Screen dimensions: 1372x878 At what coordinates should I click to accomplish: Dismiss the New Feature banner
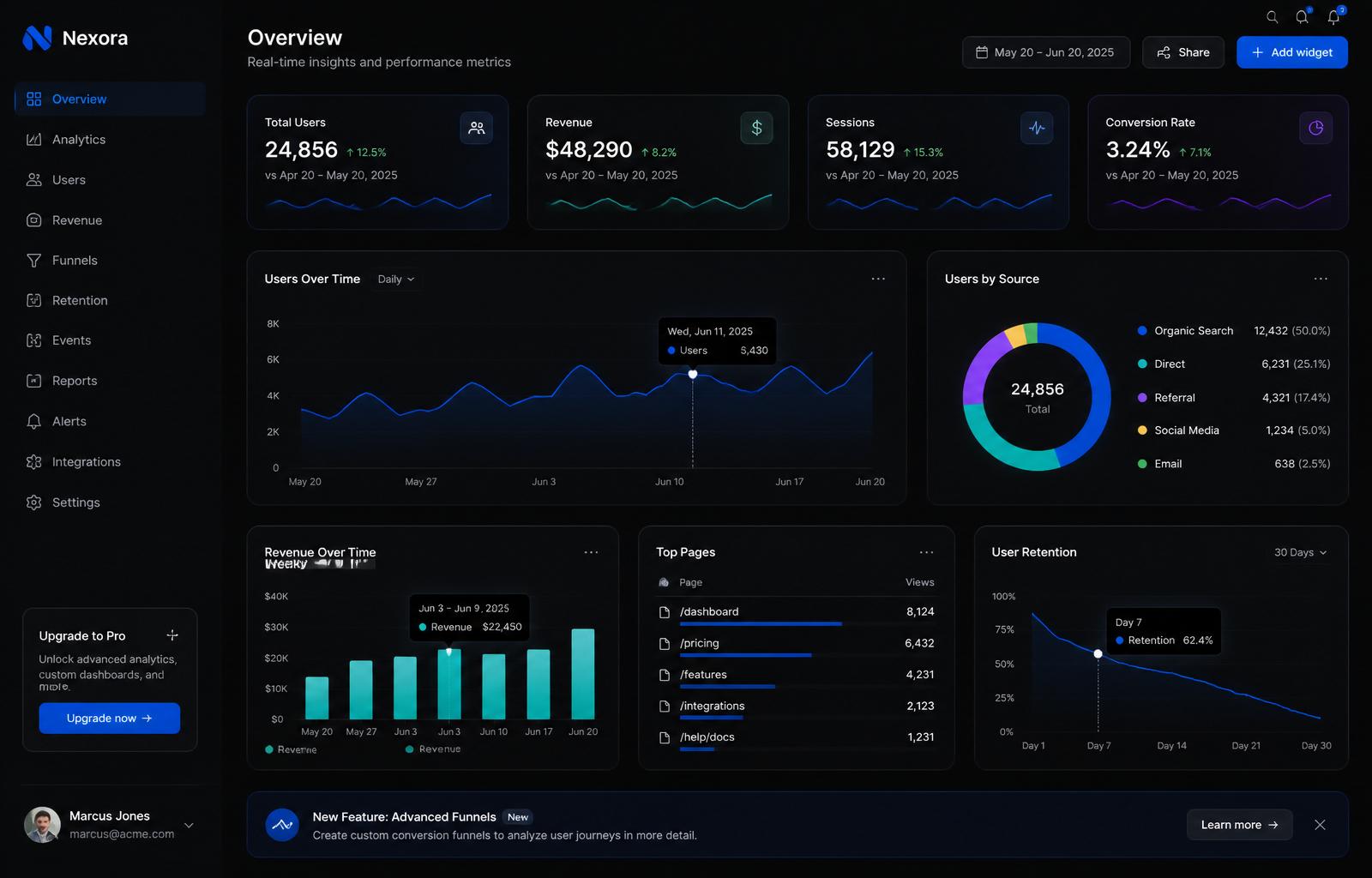click(x=1320, y=825)
